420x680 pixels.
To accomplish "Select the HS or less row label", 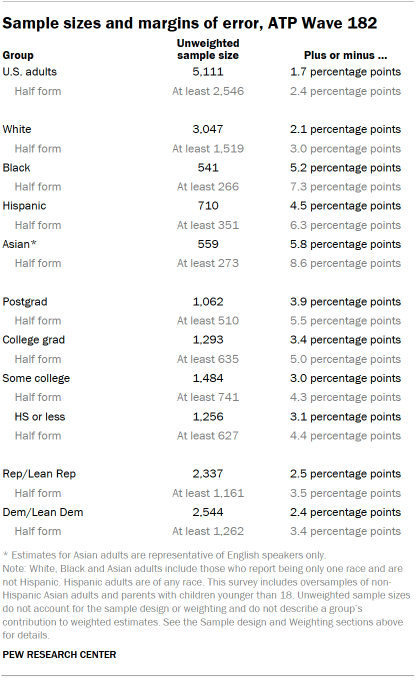I will pos(40,417).
